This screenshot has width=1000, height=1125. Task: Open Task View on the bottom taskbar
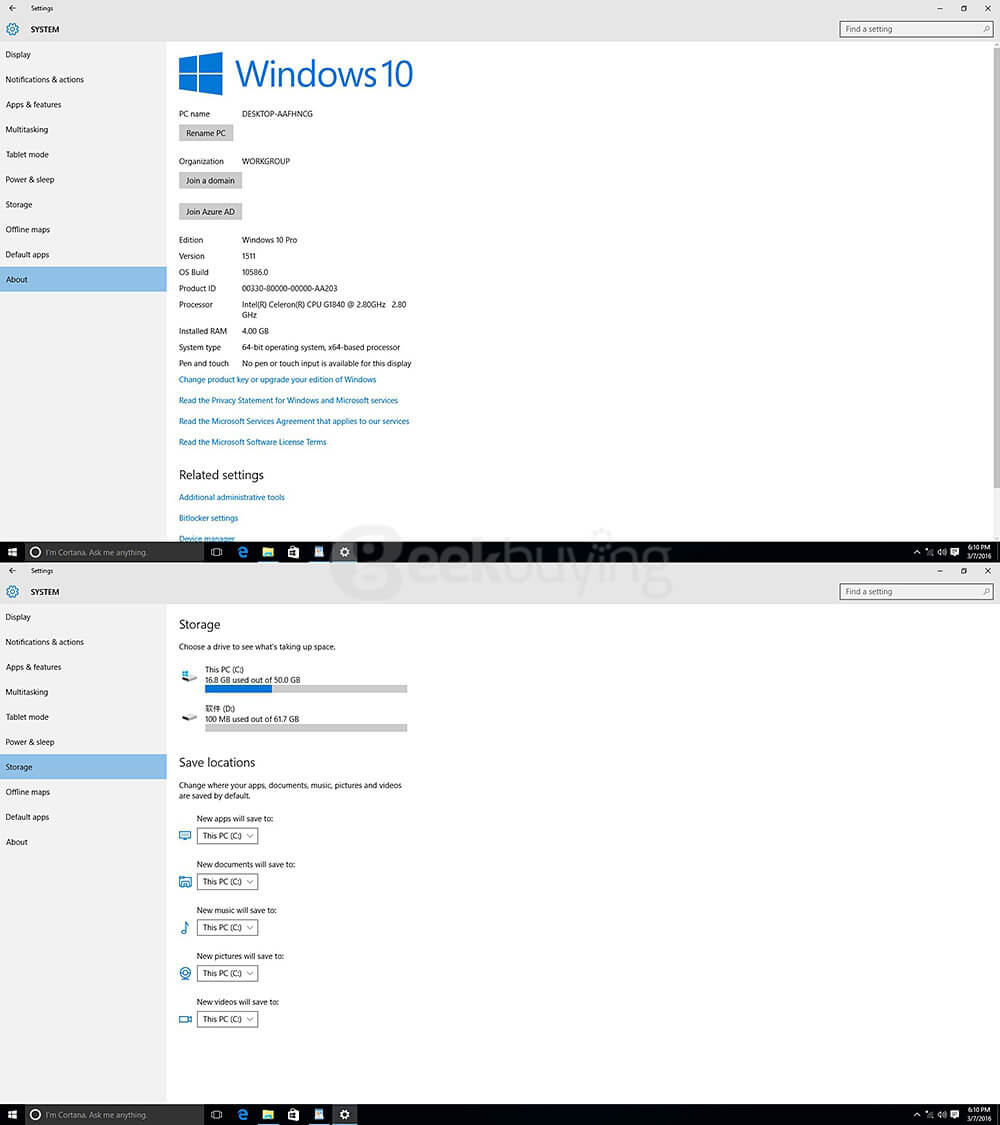(x=217, y=1114)
